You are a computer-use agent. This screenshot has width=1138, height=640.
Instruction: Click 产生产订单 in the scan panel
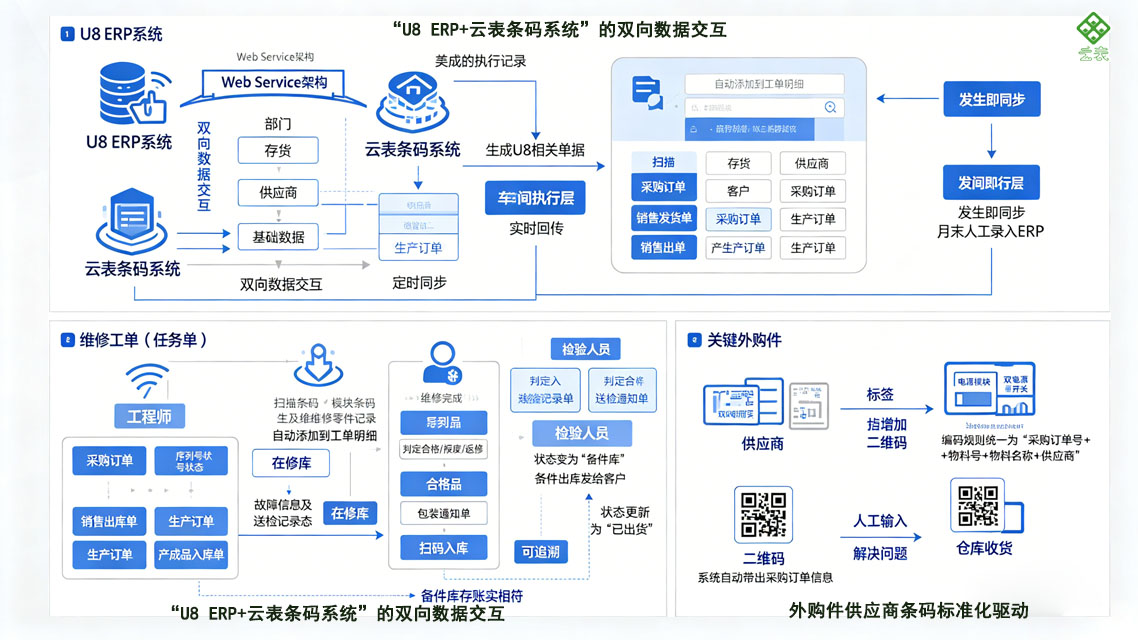click(x=738, y=247)
